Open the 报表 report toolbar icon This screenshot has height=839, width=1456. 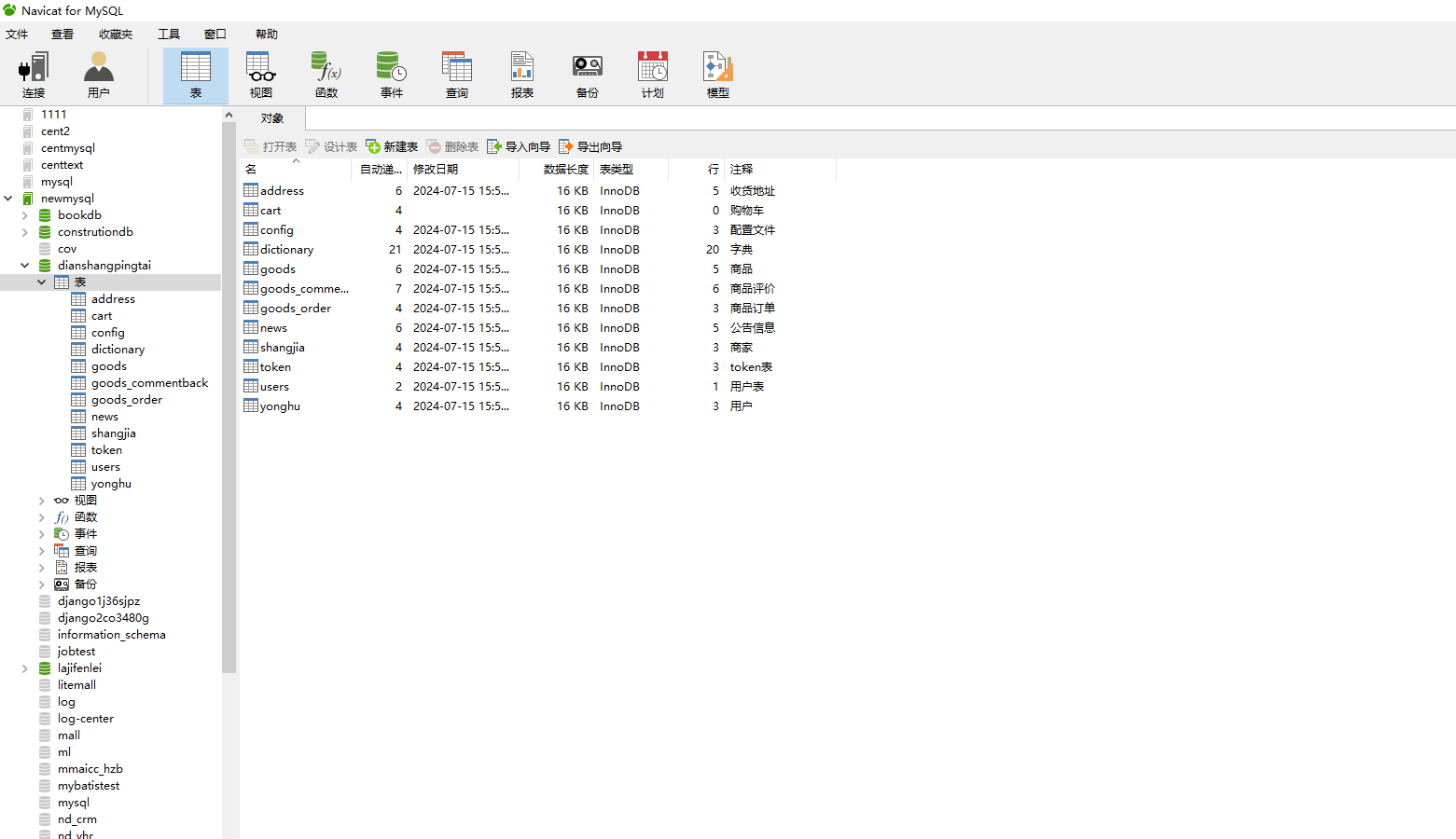click(x=522, y=76)
